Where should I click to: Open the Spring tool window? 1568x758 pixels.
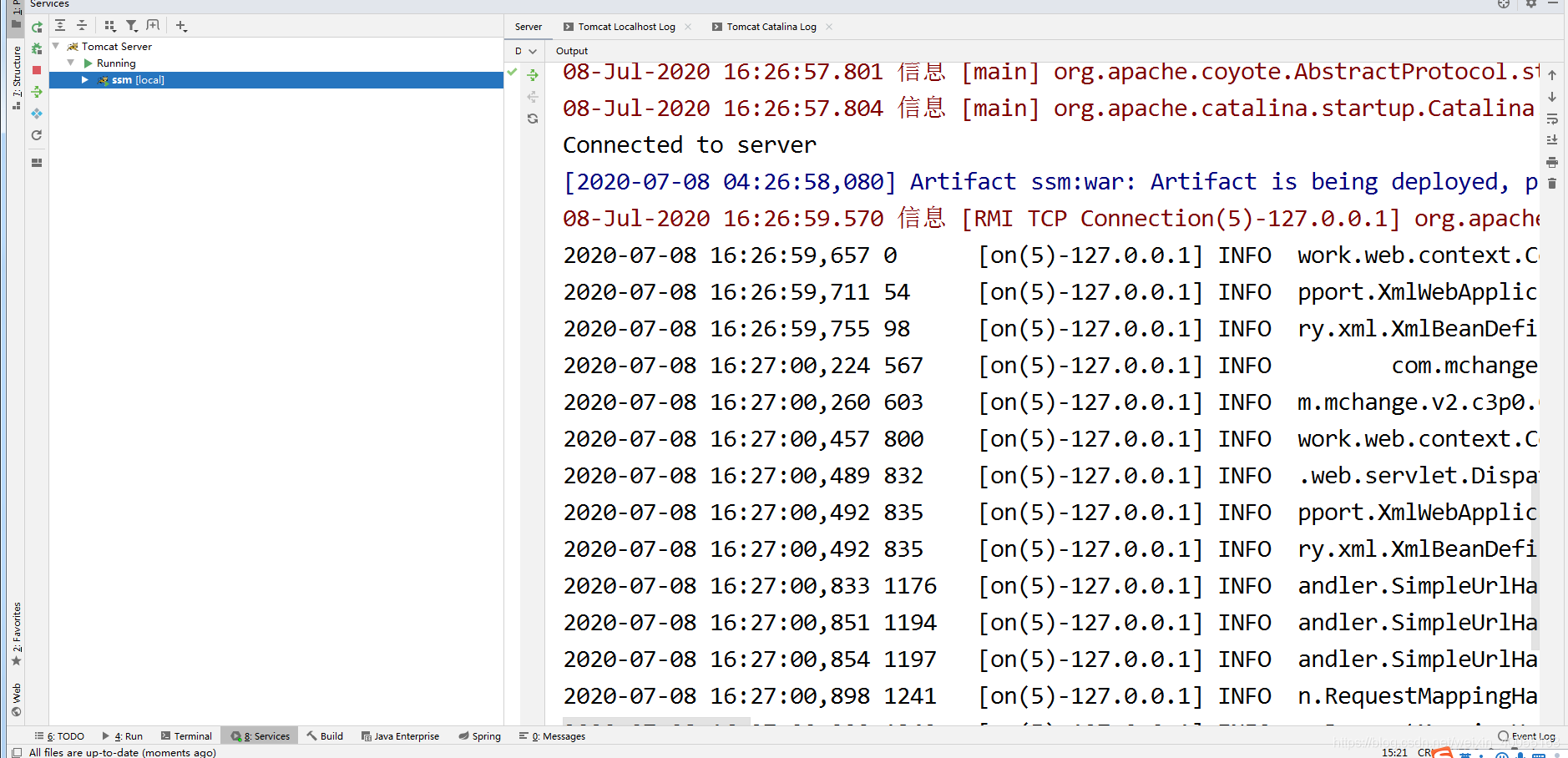[x=480, y=736]
